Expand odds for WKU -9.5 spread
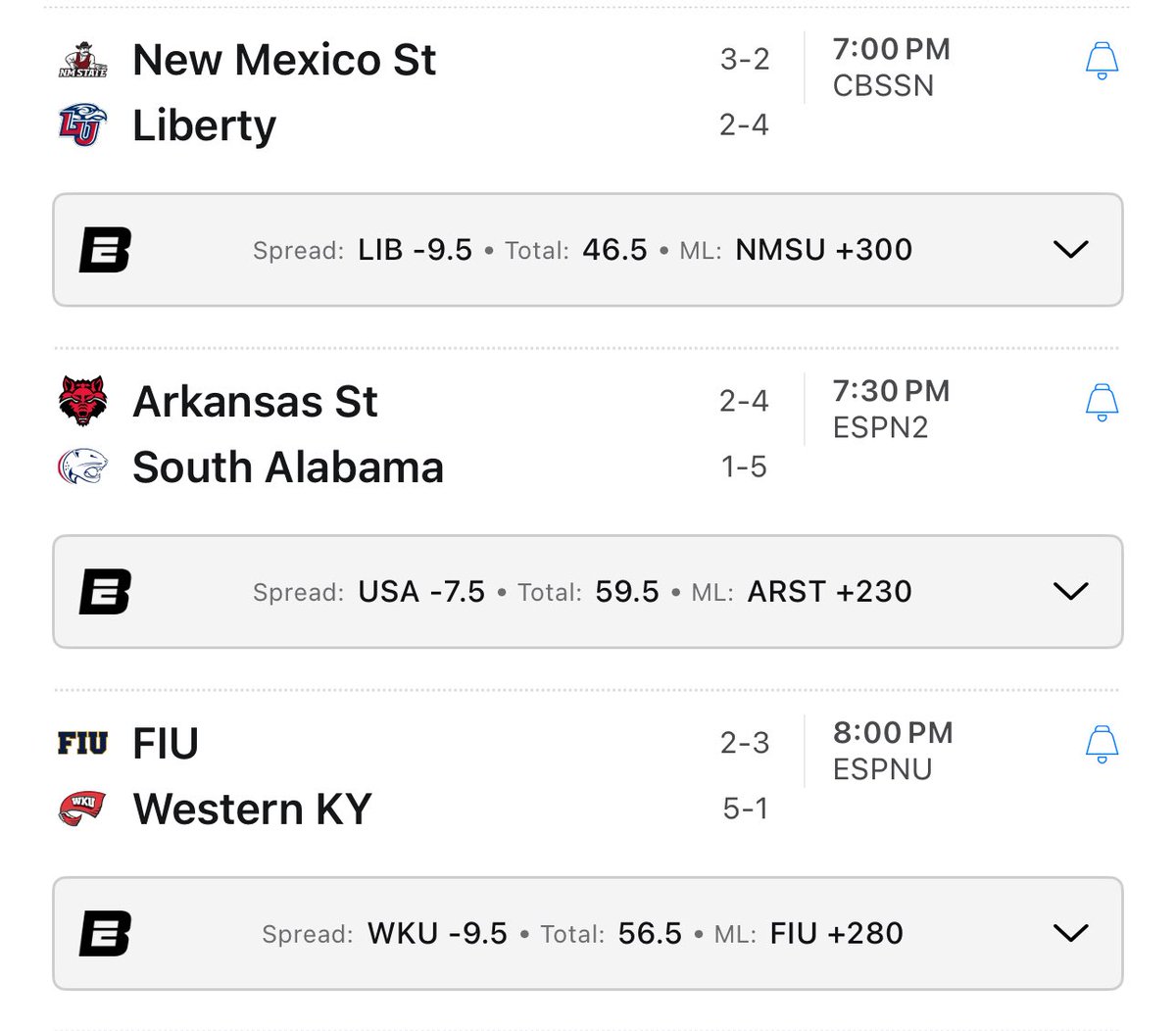1176x1031 pixels. point(1070,934)
